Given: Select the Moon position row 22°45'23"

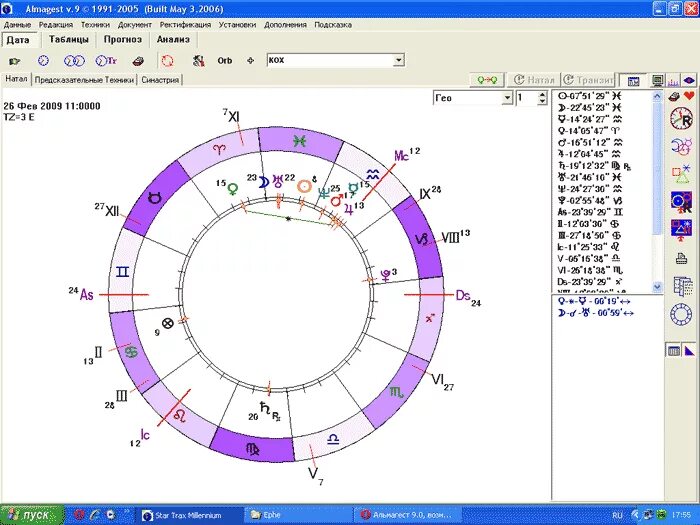Looking at the screenshot, I should 590,108.
